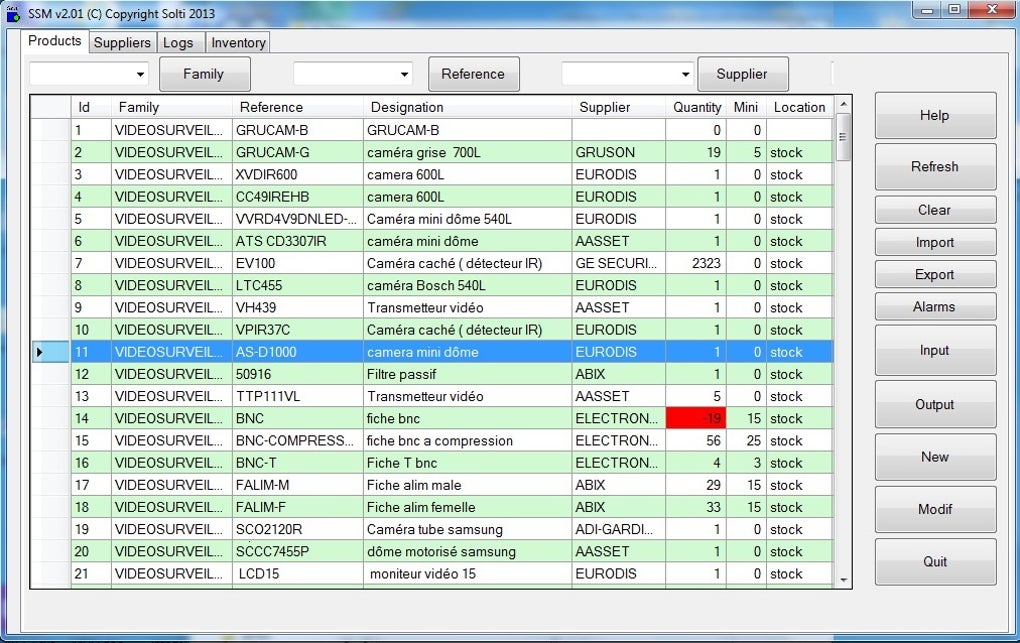This screenshot has width=1020, height=643.
Task: Select row header of row 1
Action: pyautogui.click(x=50, y=130)
